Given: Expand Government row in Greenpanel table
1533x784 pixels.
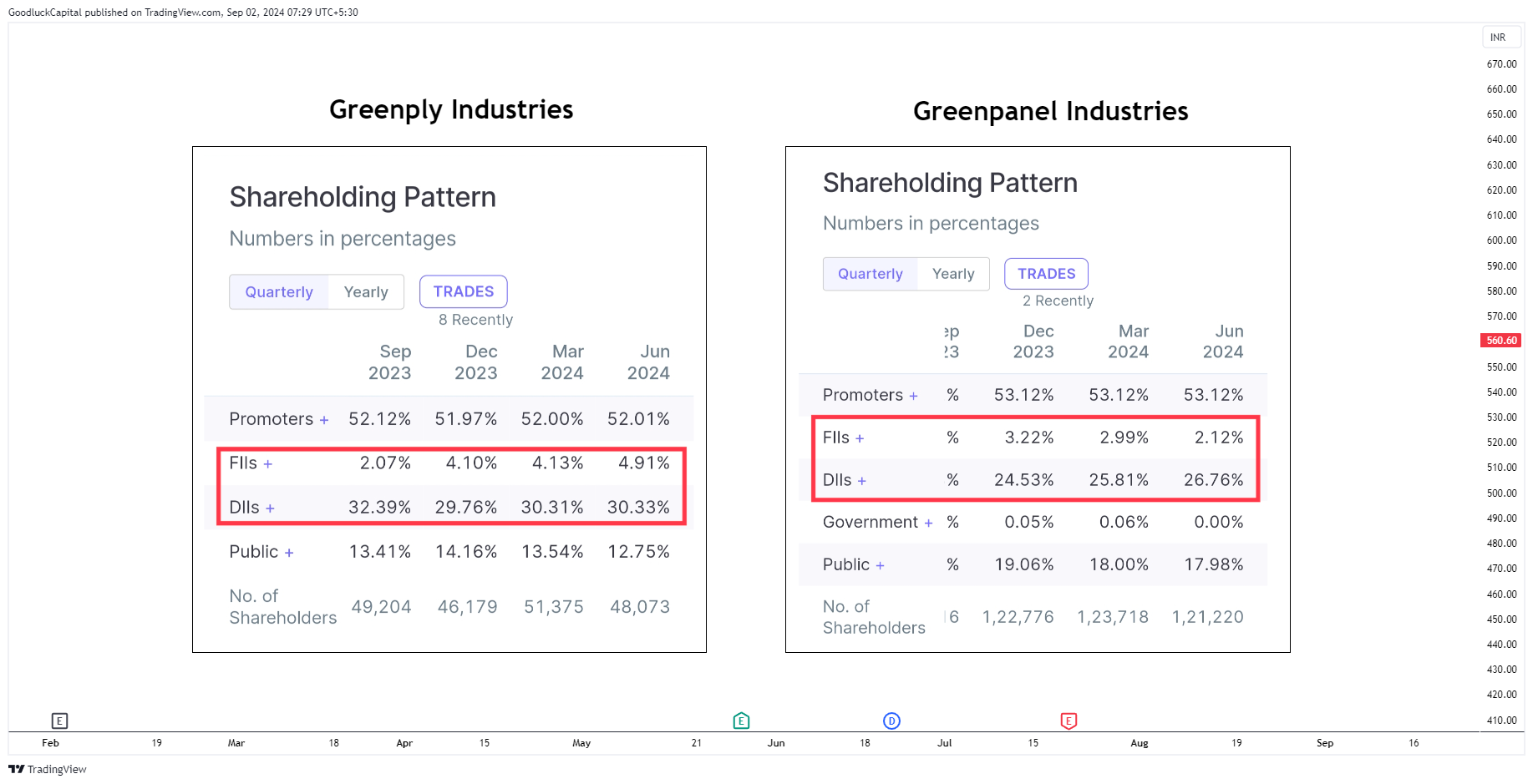Looking at the screenshot, I should click(928, 523).
